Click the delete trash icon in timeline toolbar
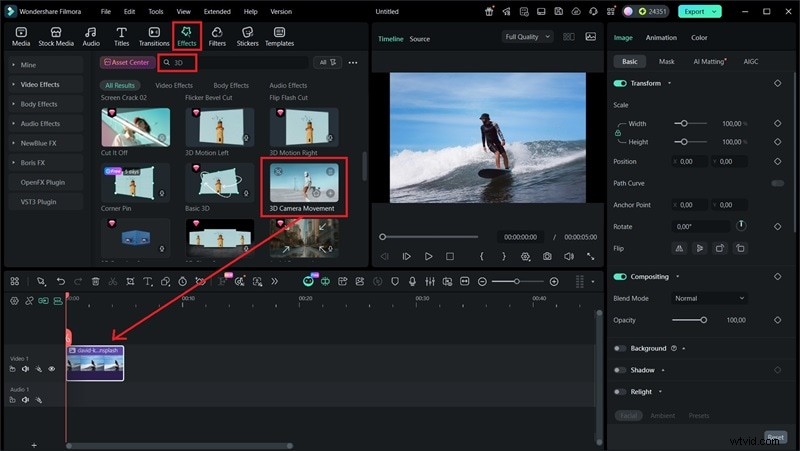800x451 pixels. [x=95, y=282]
